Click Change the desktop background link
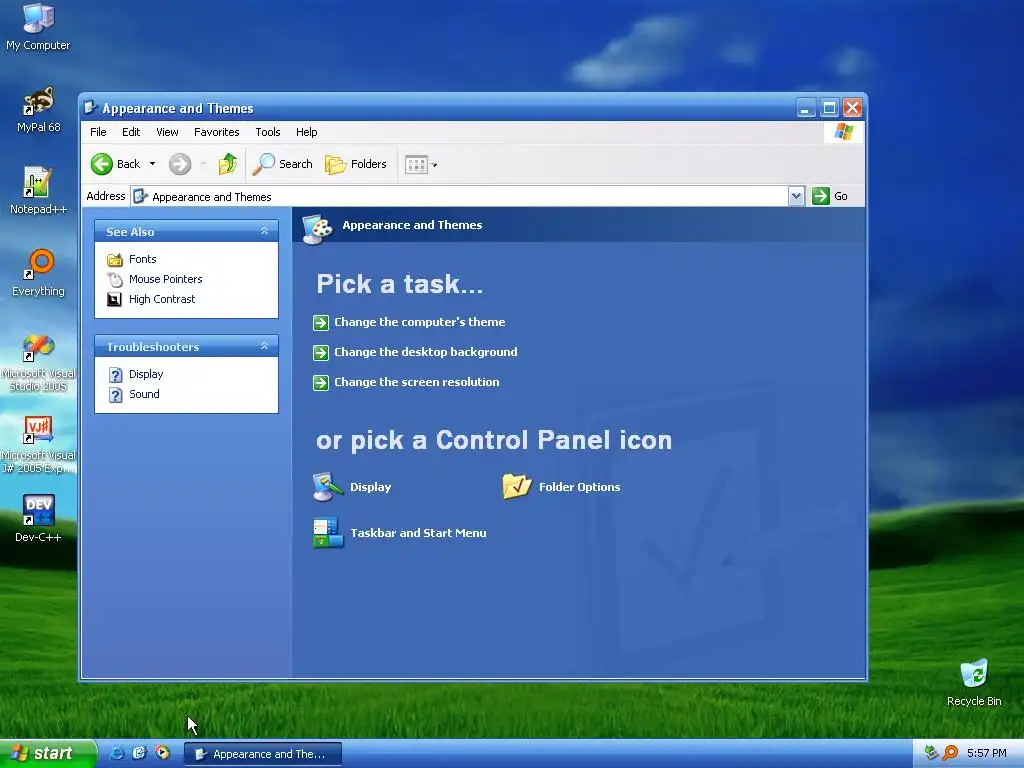 tap(426, 352)
